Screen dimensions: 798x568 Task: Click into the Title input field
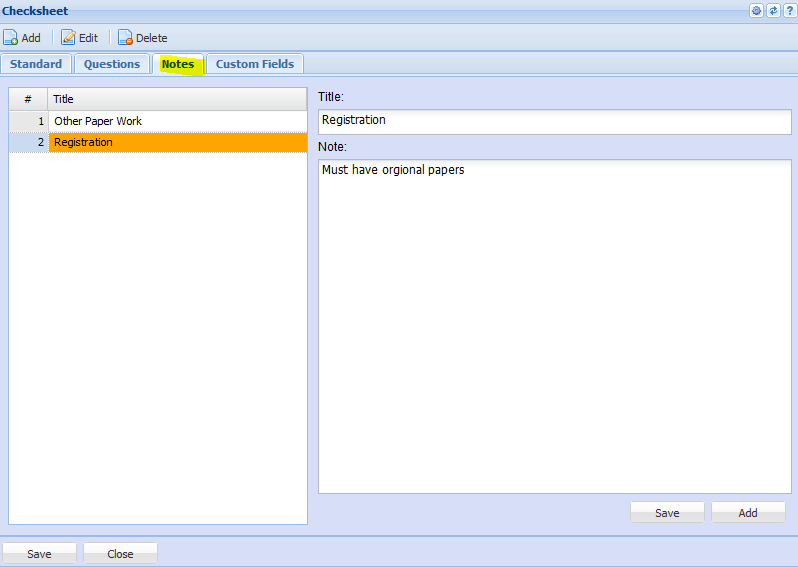(x=554, y=120)
